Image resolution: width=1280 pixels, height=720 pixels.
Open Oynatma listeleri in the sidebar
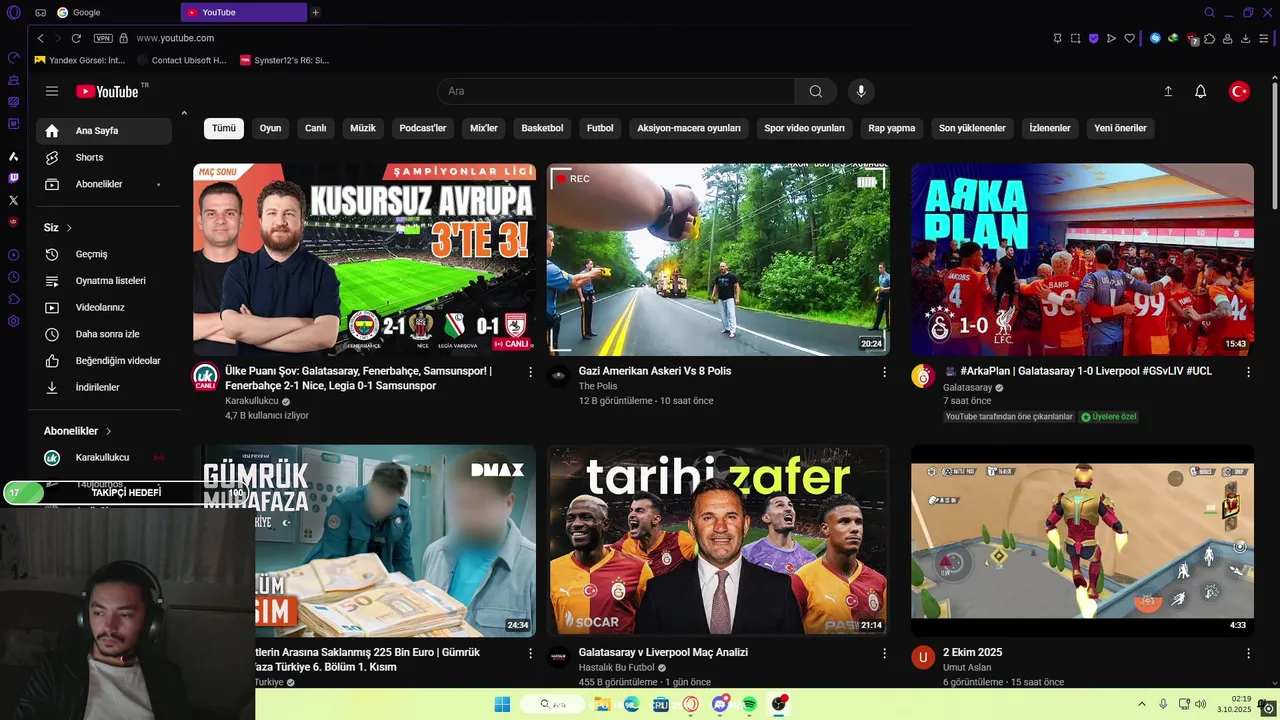click(104, 281)
